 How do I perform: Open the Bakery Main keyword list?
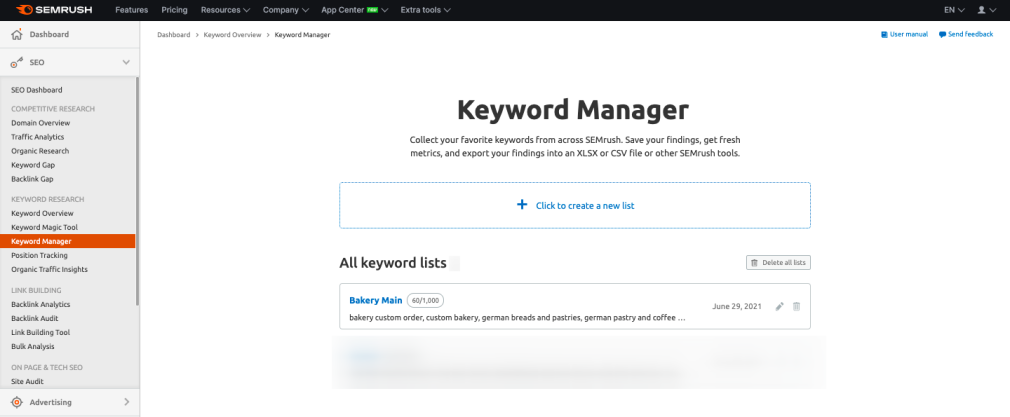[x=375, y=300]
